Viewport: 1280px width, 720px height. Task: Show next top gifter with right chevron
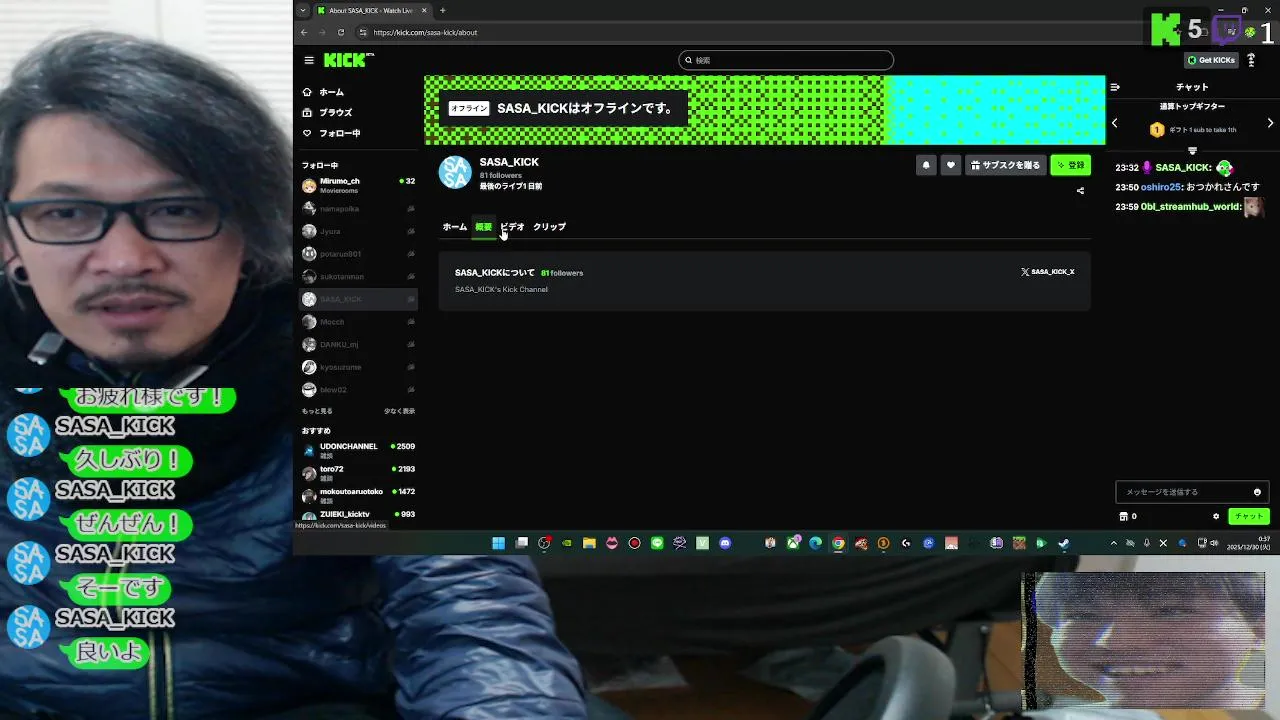pos(1271,123)
